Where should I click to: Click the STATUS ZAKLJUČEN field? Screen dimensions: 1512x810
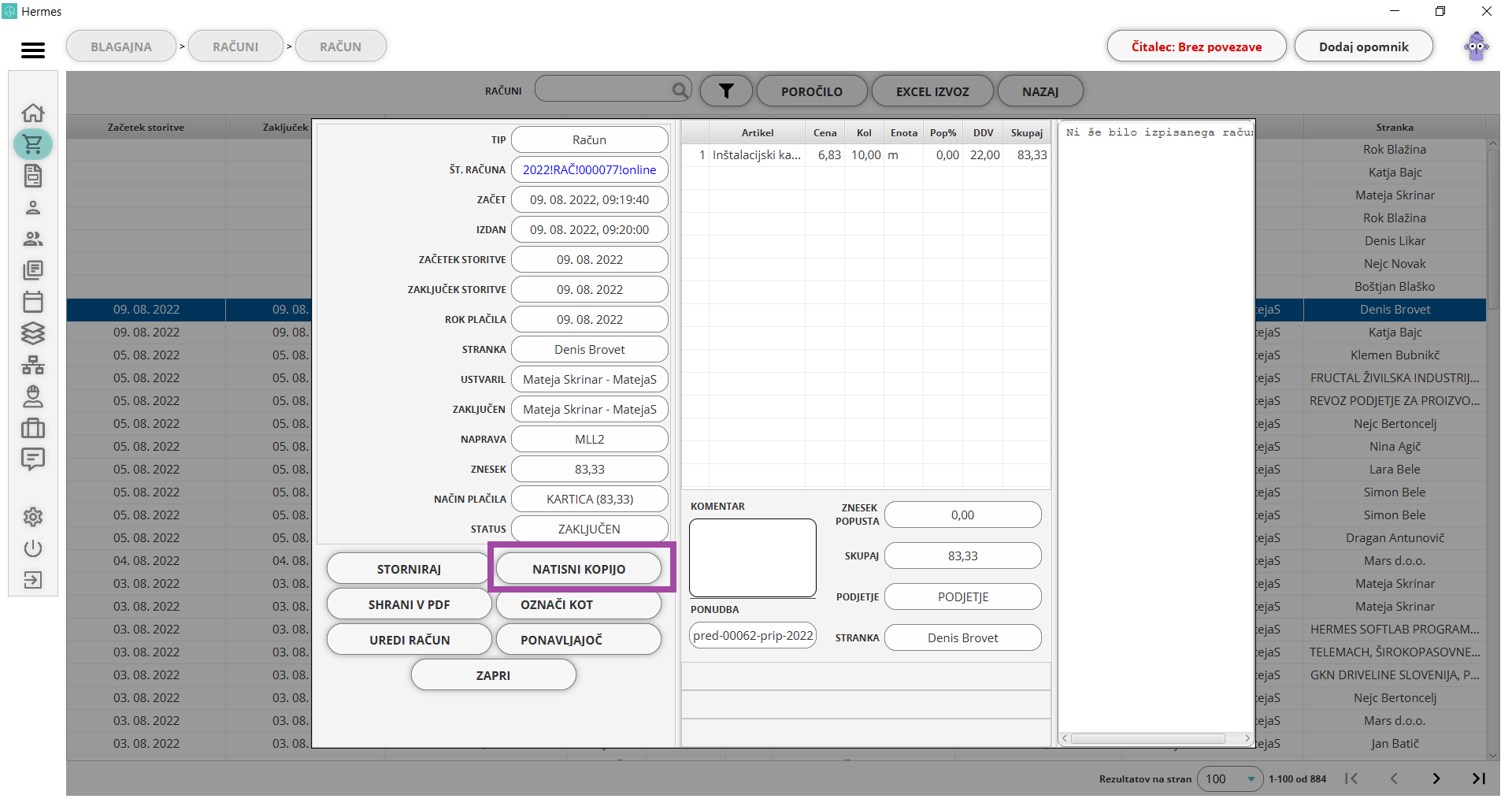[590, 529]
